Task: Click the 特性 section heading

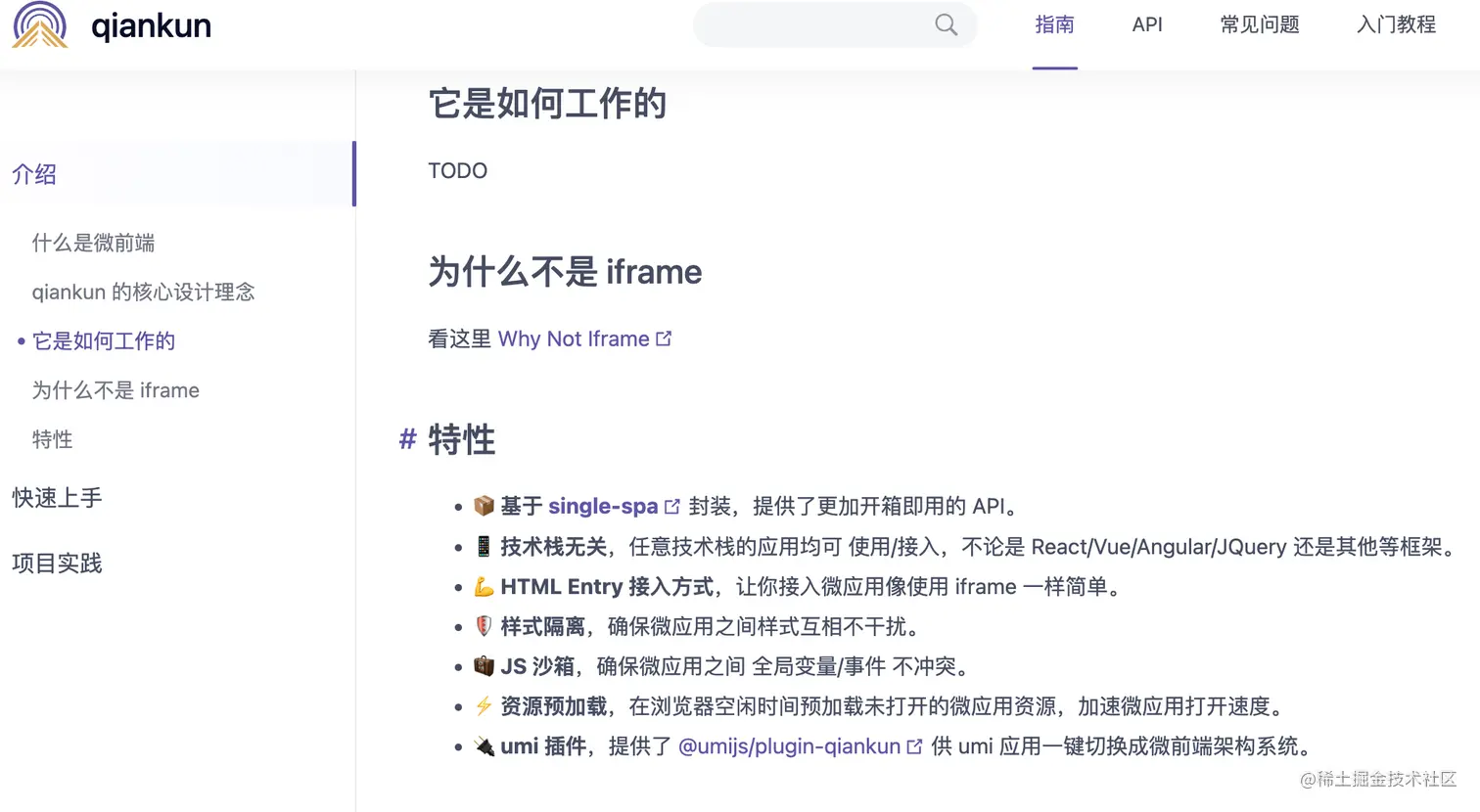Action: point(461,439)
